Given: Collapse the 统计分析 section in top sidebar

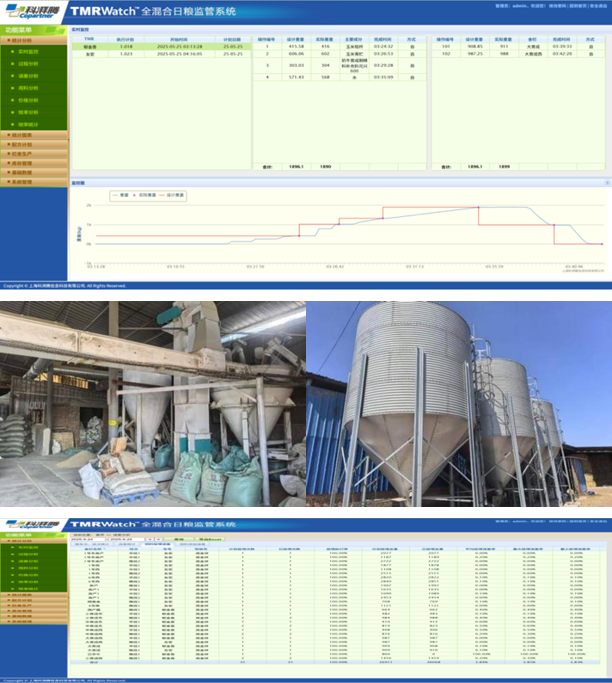Looking at the screenshot, I should 34,41.
